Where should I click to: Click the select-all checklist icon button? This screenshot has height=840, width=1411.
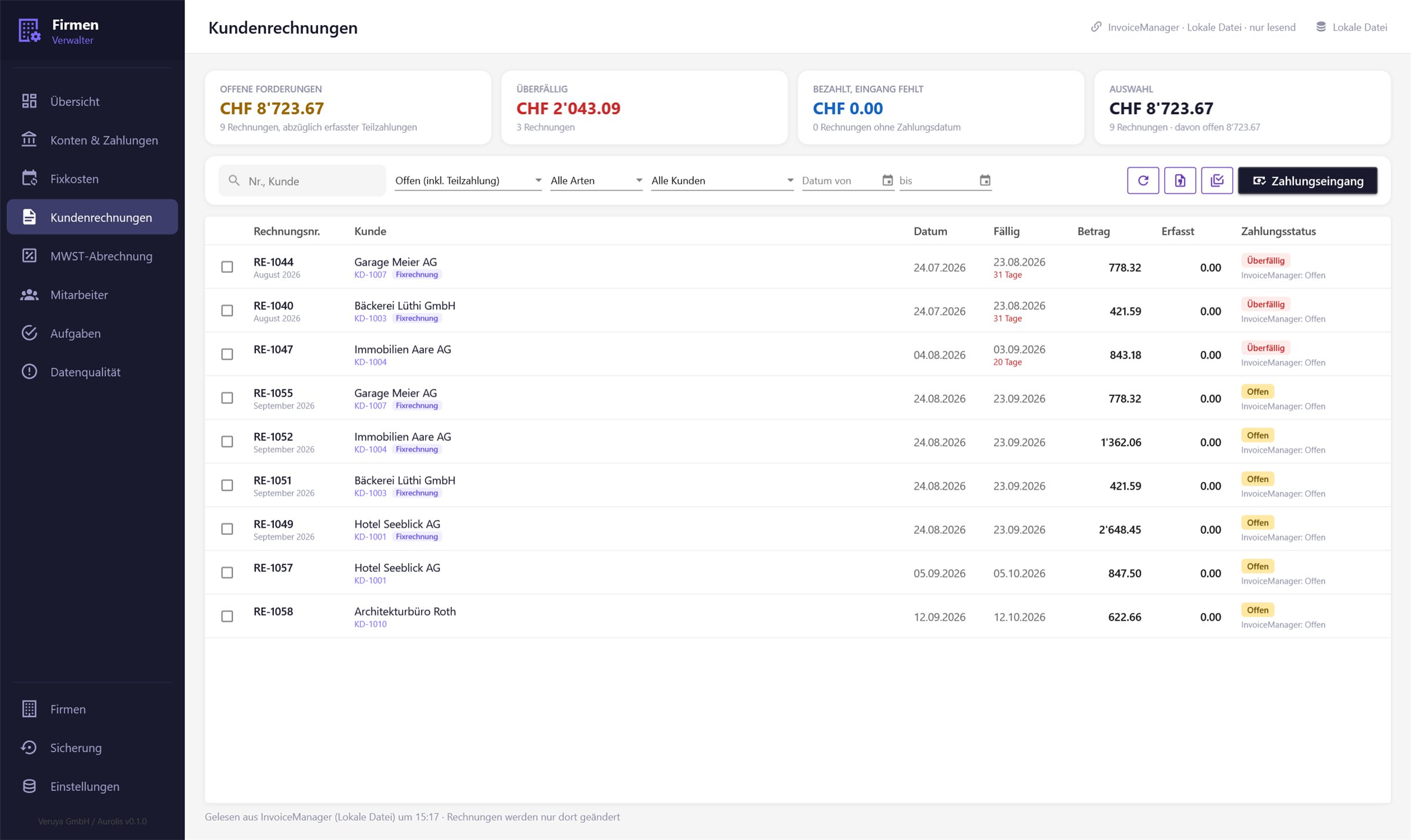[x=1217, y=180]
